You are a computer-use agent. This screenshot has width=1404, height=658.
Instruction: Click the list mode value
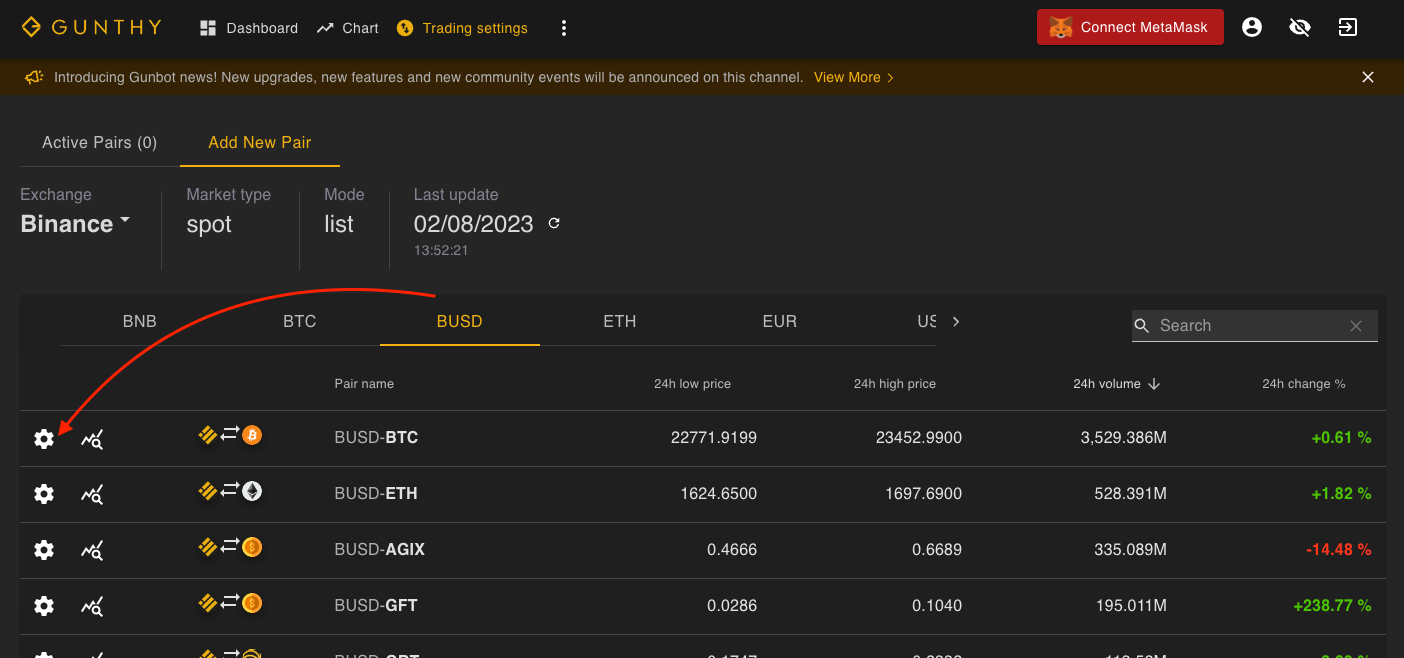pyautogui.click(x=339, y=224)
